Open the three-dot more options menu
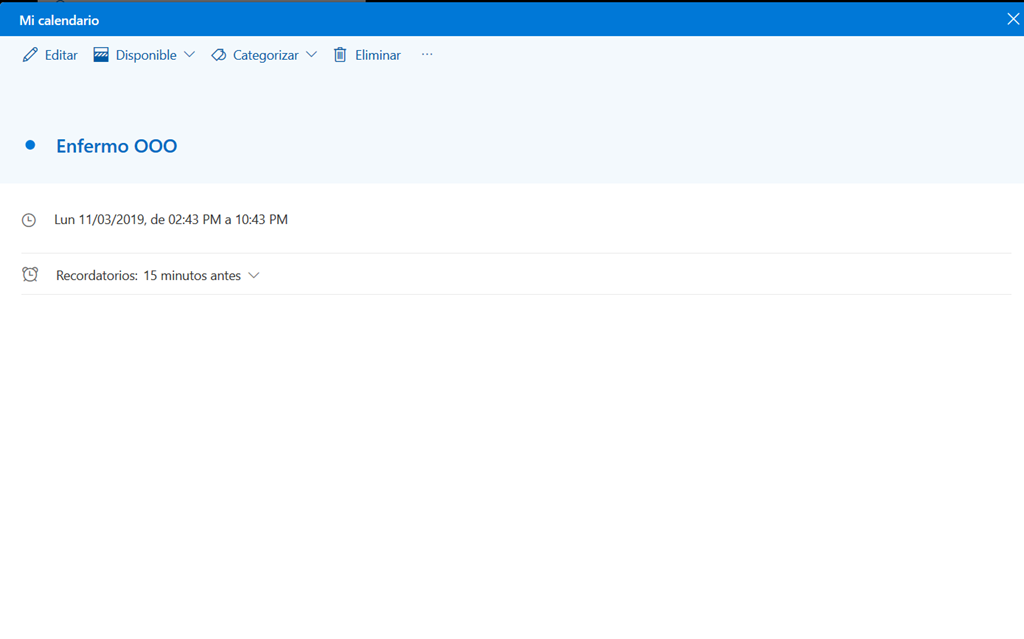1024x639 pixels. (427, 55)
